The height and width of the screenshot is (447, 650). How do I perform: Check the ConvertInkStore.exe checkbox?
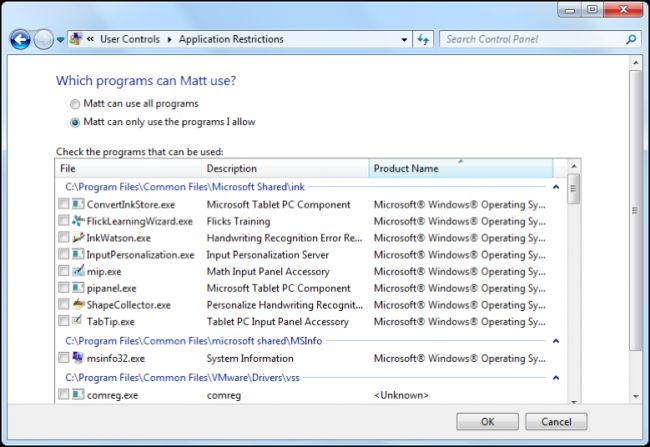[x=63, y=204]
